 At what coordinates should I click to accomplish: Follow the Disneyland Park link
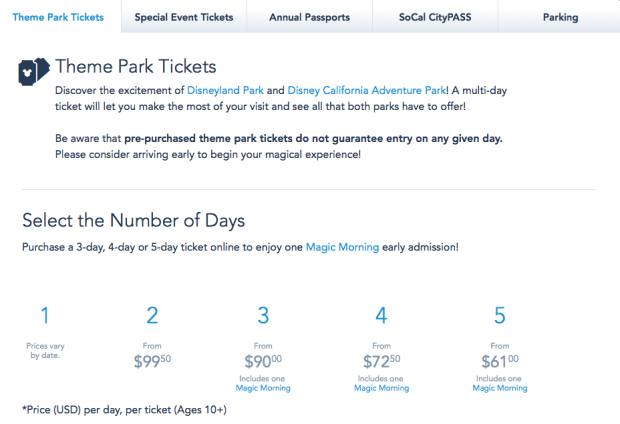coord(224,91)
